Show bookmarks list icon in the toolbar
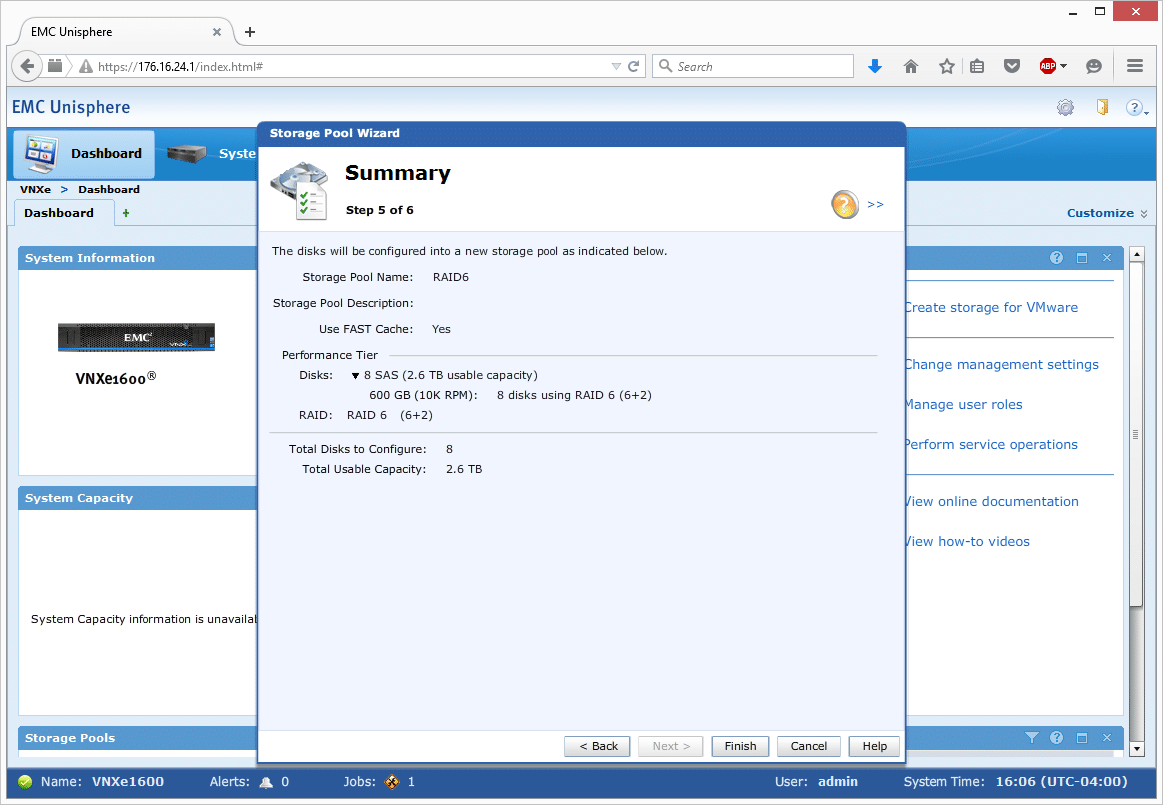This screenshot has width=1163, height=805. 978,66
